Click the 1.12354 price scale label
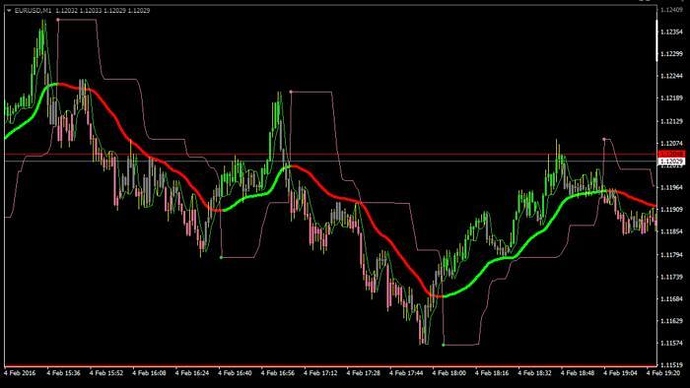Image resolution: width=690 pixels, height=388 pixels. point(672,32)
